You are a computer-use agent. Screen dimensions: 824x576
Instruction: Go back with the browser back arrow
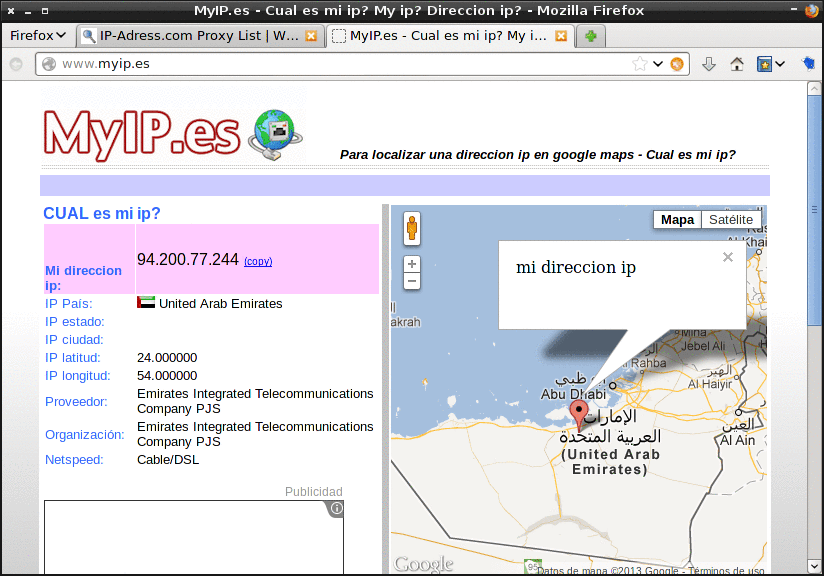click(x=16, y=64)
